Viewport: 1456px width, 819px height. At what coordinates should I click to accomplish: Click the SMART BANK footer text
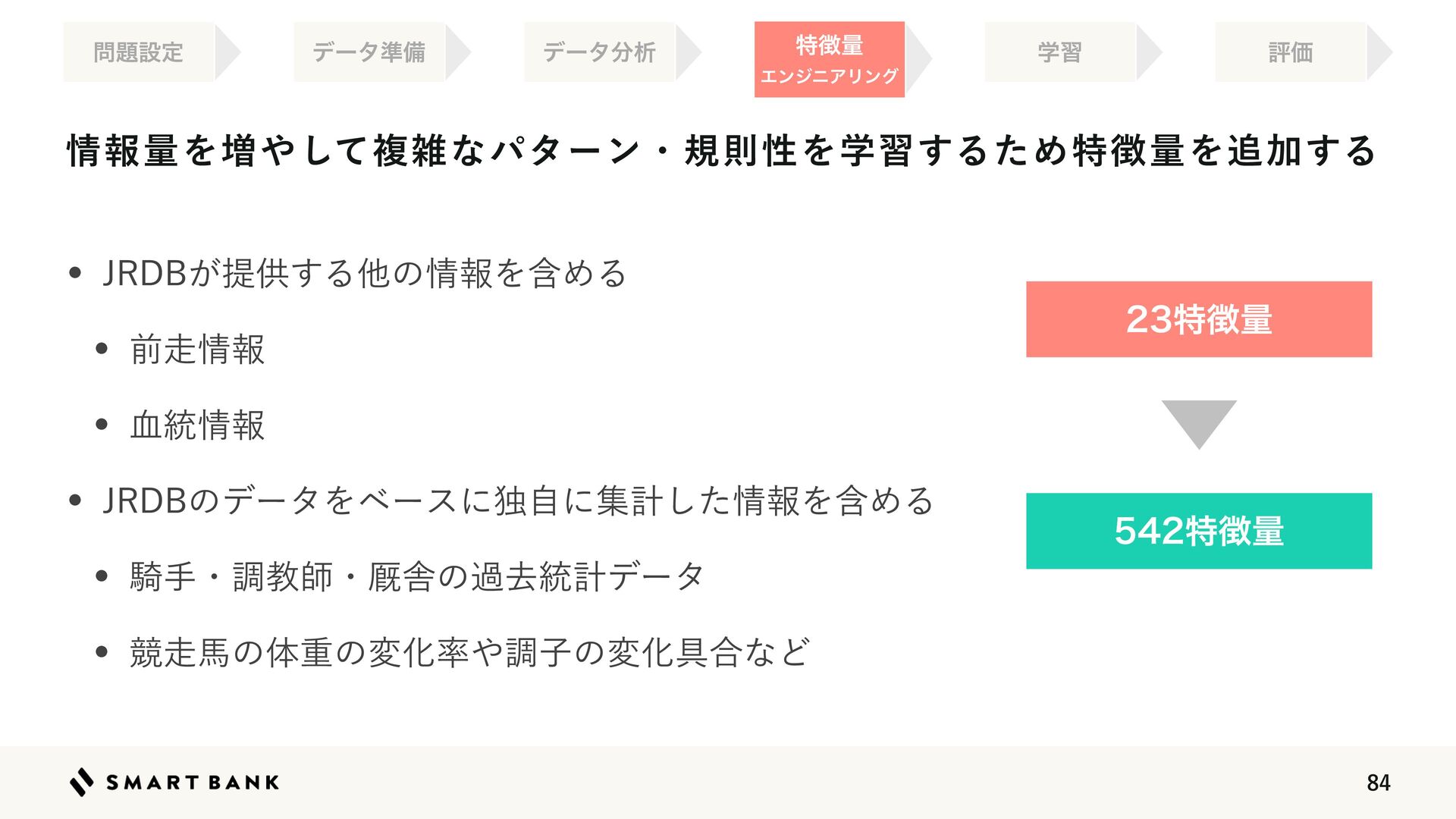[x=193, y=783]
